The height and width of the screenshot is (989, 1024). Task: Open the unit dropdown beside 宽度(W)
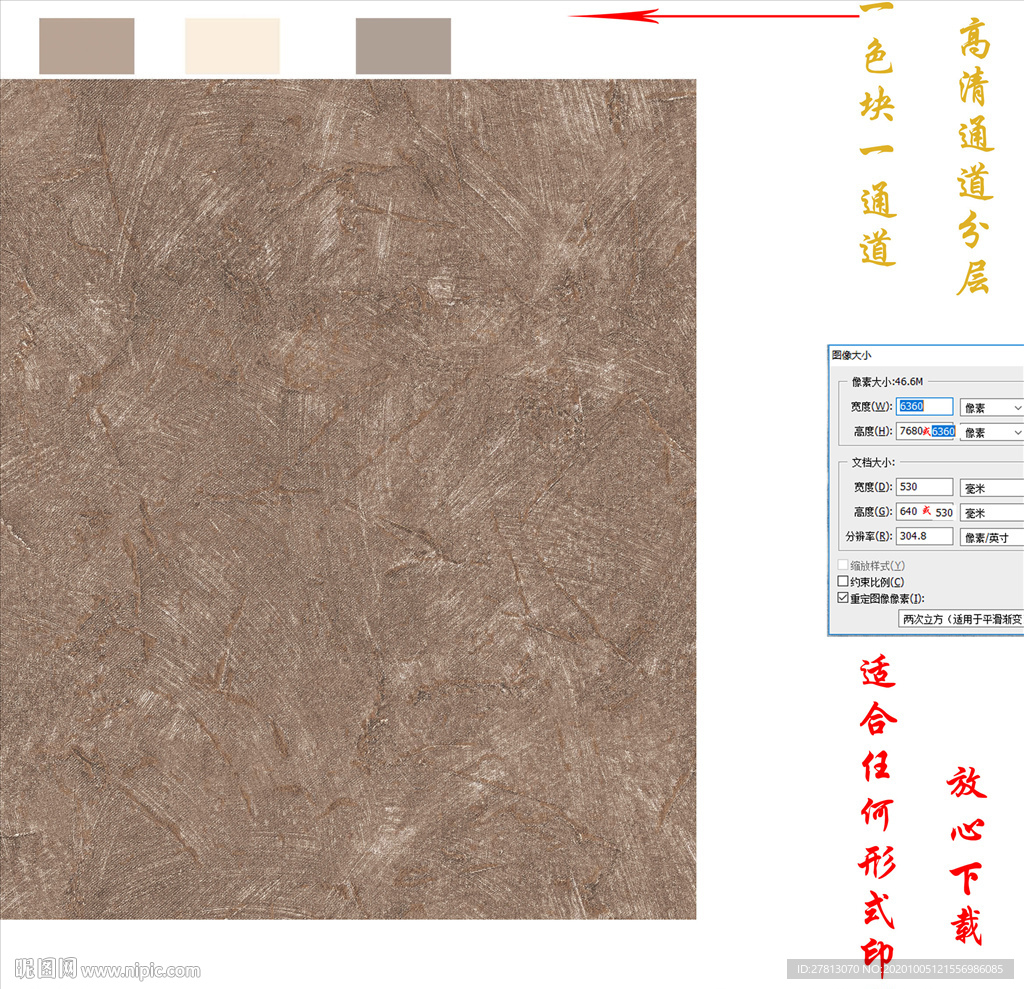[991, 408]
